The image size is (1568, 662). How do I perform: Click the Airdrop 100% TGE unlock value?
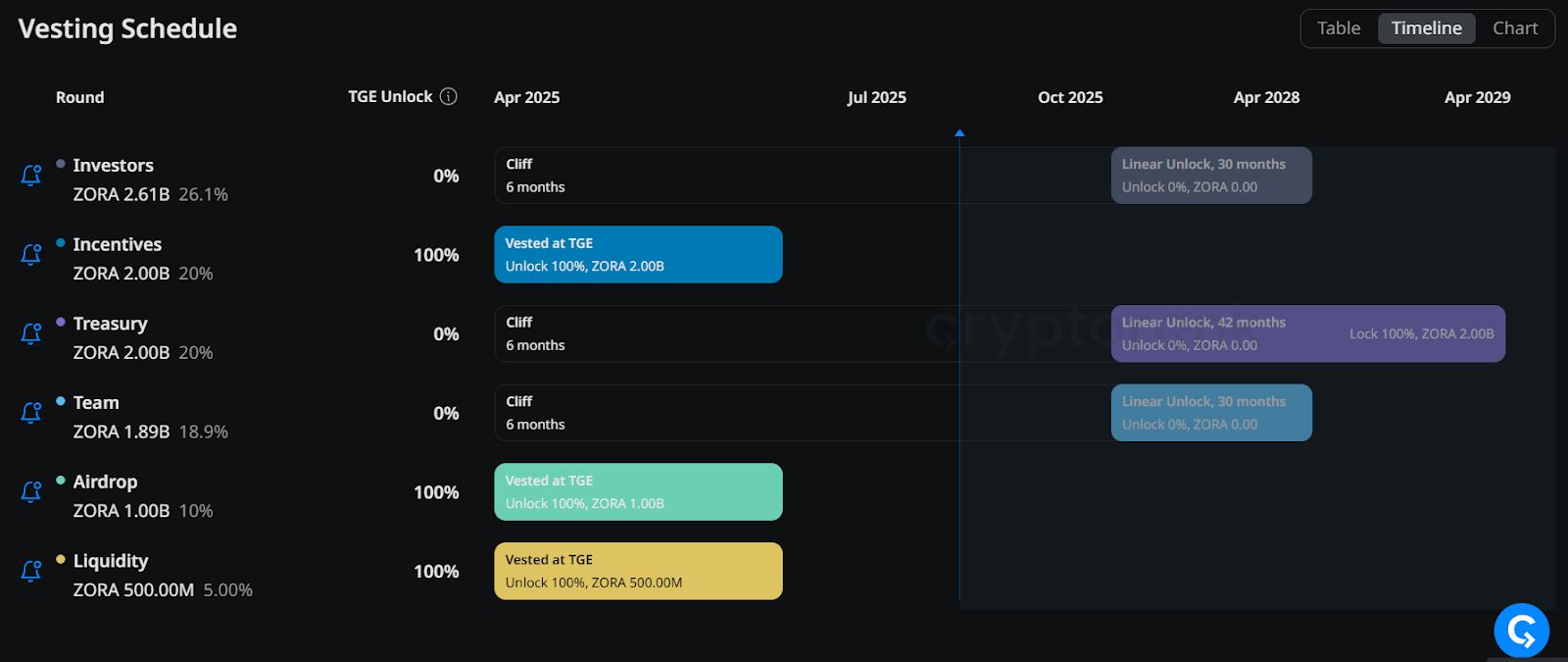tap(436, 492)
